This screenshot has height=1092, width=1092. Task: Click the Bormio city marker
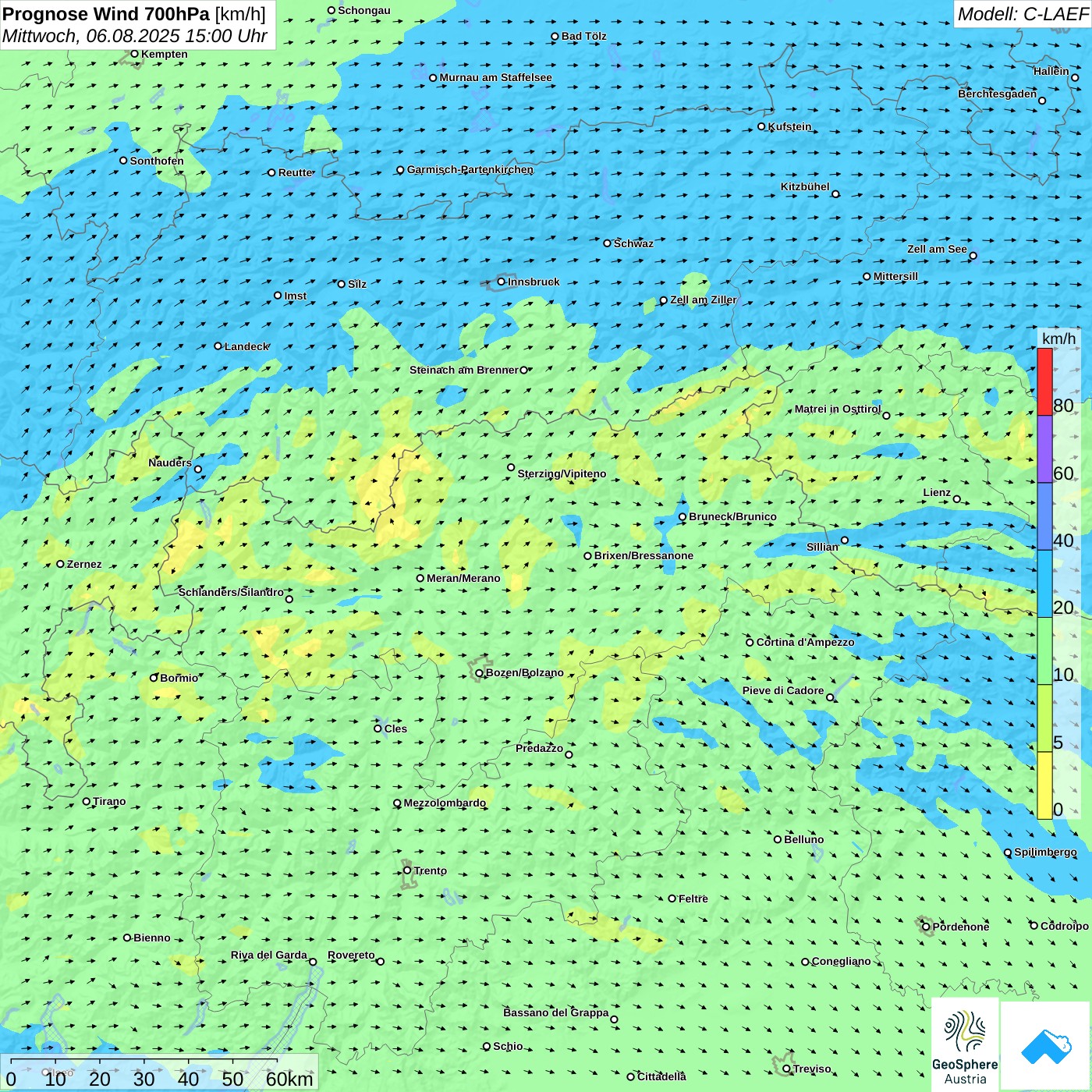pyautogui.click(x=154, y=678)
